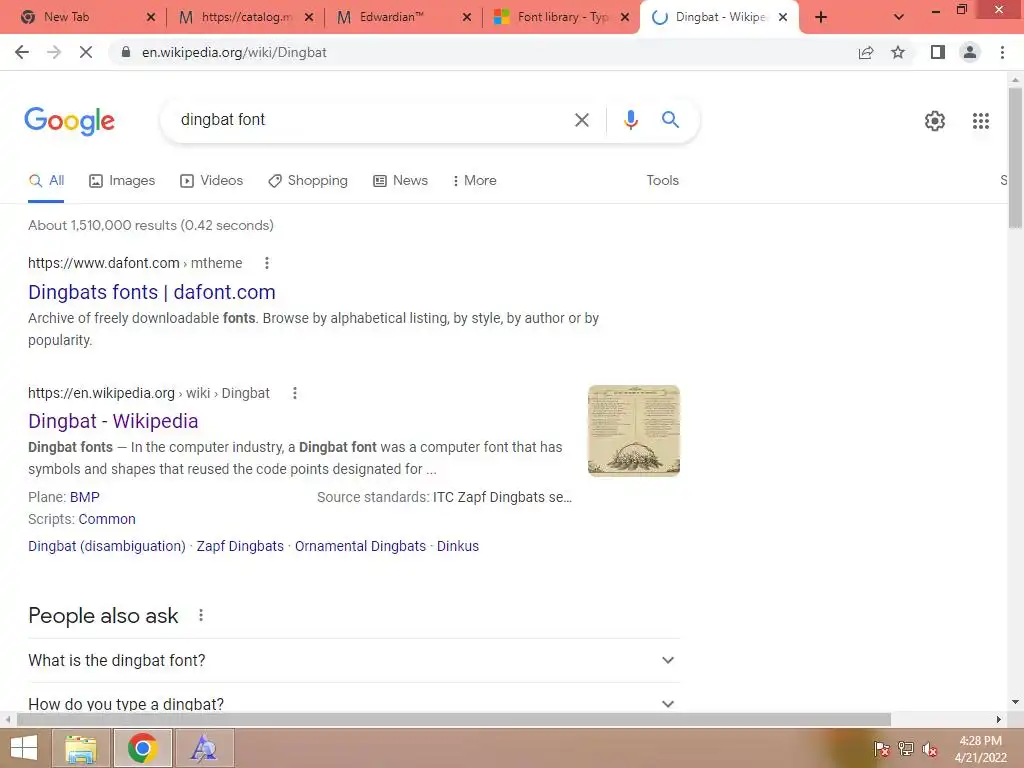Screen dimensions: 1024x768
Task: Open options for Wikipedia result
Action: pos(295,393)
